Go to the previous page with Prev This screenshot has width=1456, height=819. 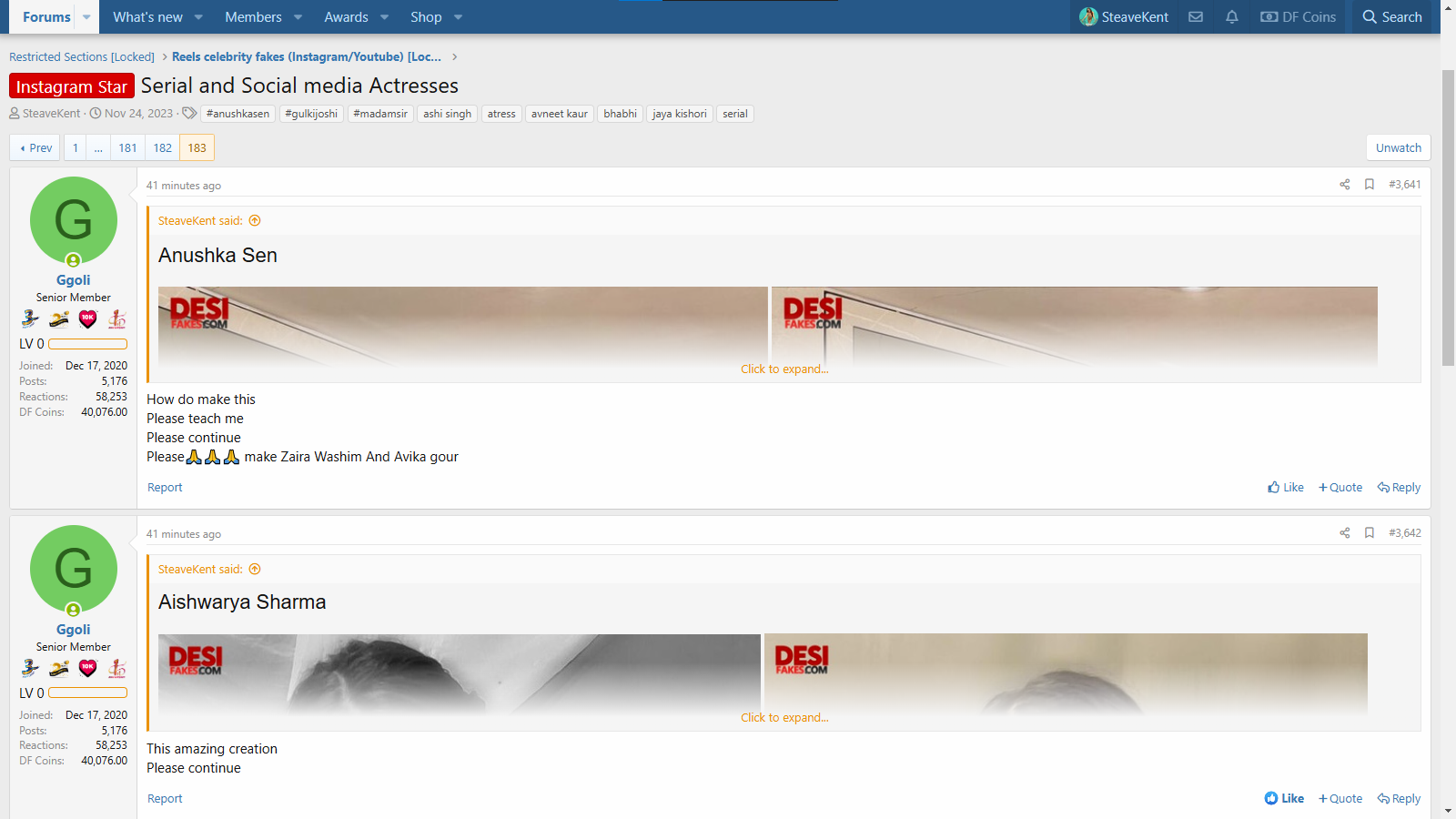click(x=35, y=148)
